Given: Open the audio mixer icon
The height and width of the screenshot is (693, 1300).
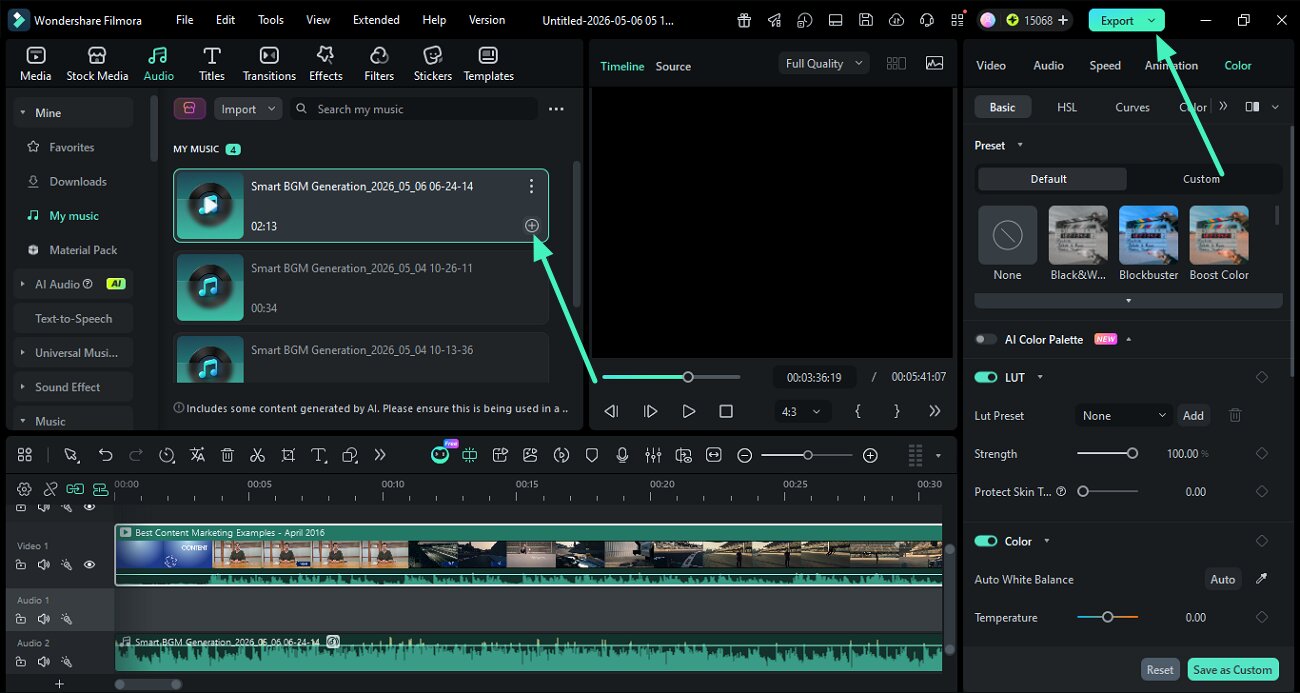Looking at the screenshot, I should [653, 455].
